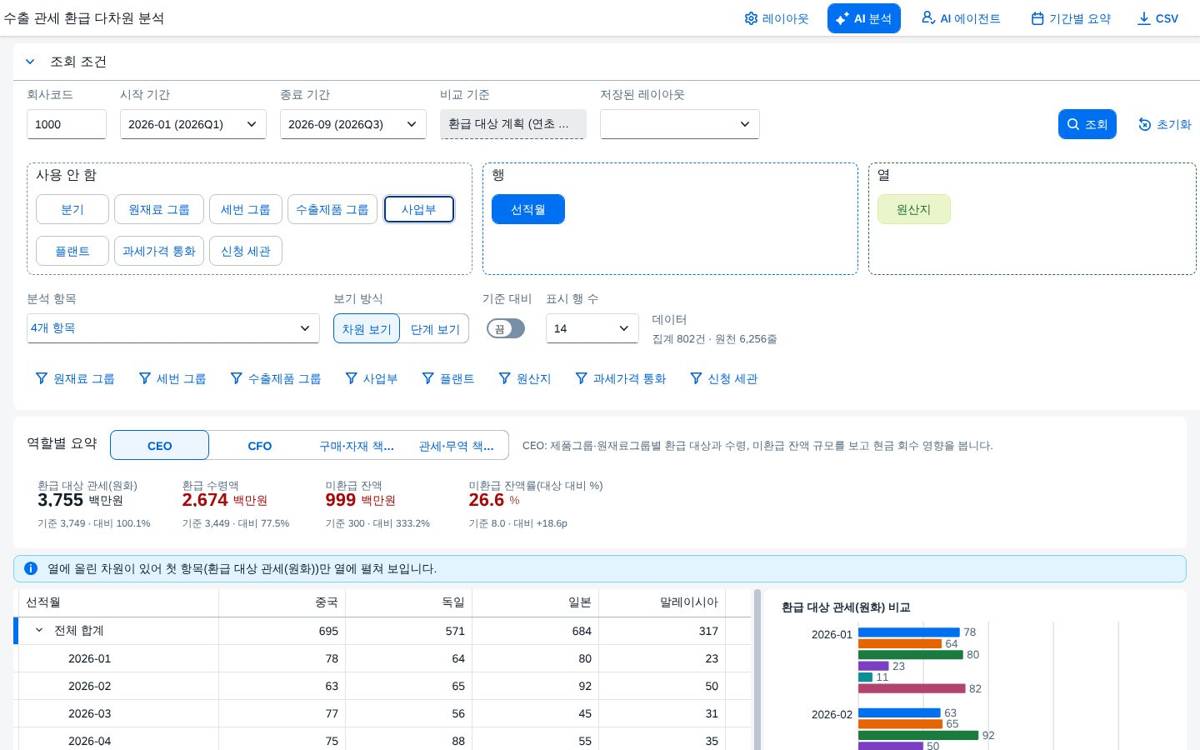Click the 기간별 요약 calendar icon
This screenshot has height=750, width=1200.
click(1037, 18)
